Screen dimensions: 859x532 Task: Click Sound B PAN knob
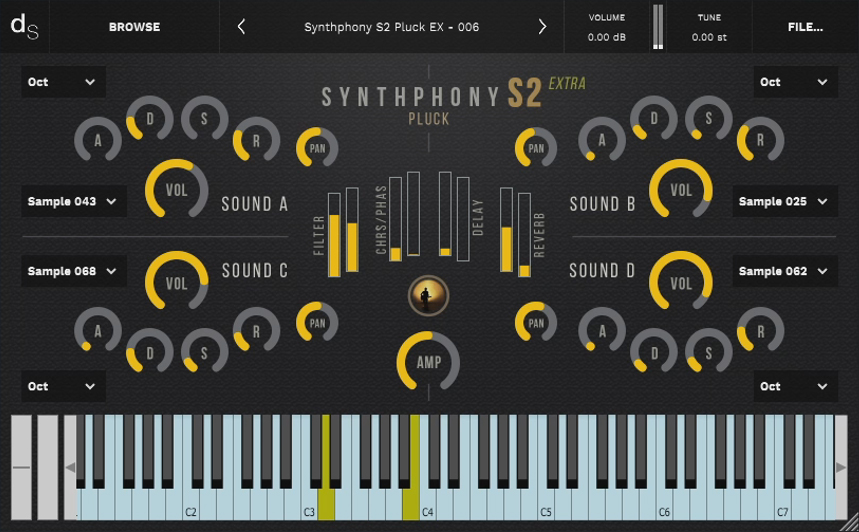point(536,148)
